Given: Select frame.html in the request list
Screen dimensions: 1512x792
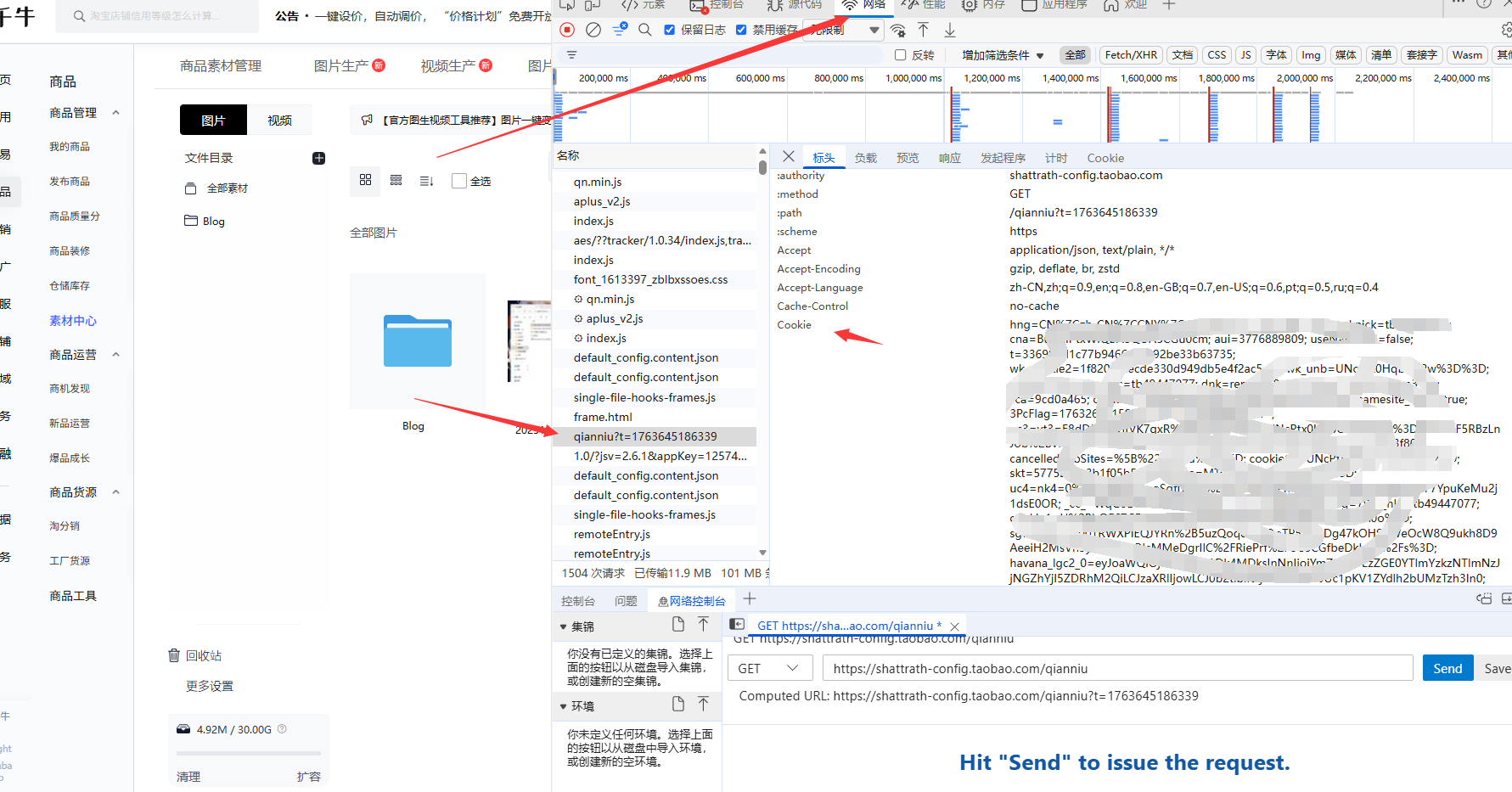Looking at the screenshot, I should 655,417.
